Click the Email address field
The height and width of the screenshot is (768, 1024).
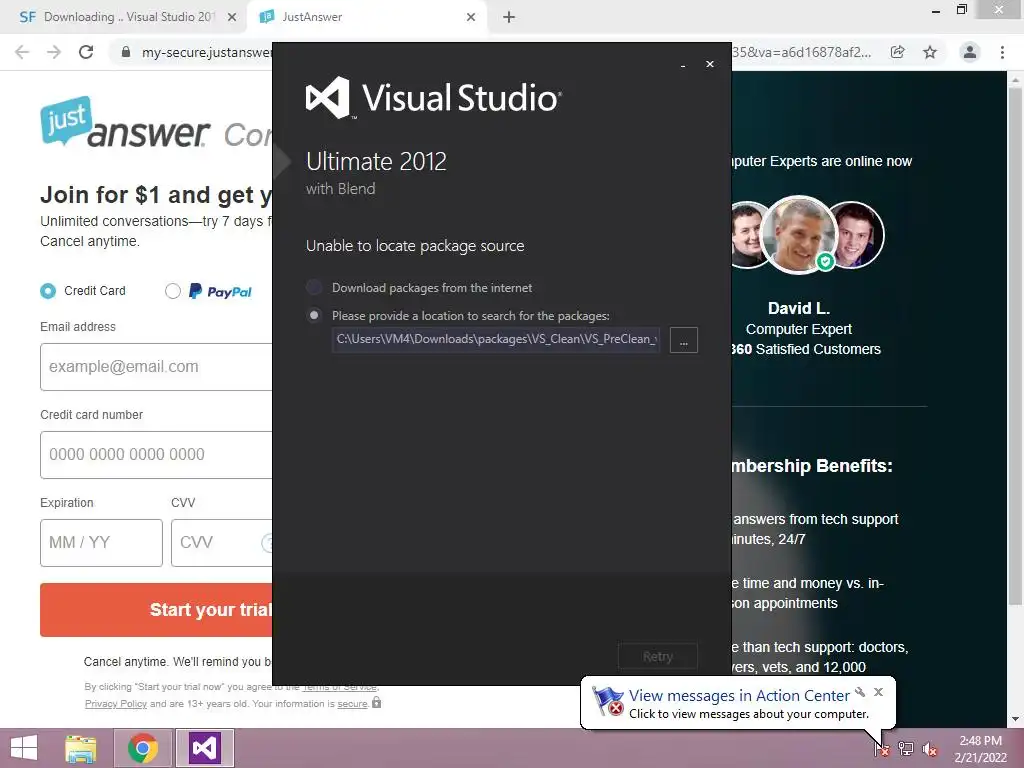click(x=156, y=367)
